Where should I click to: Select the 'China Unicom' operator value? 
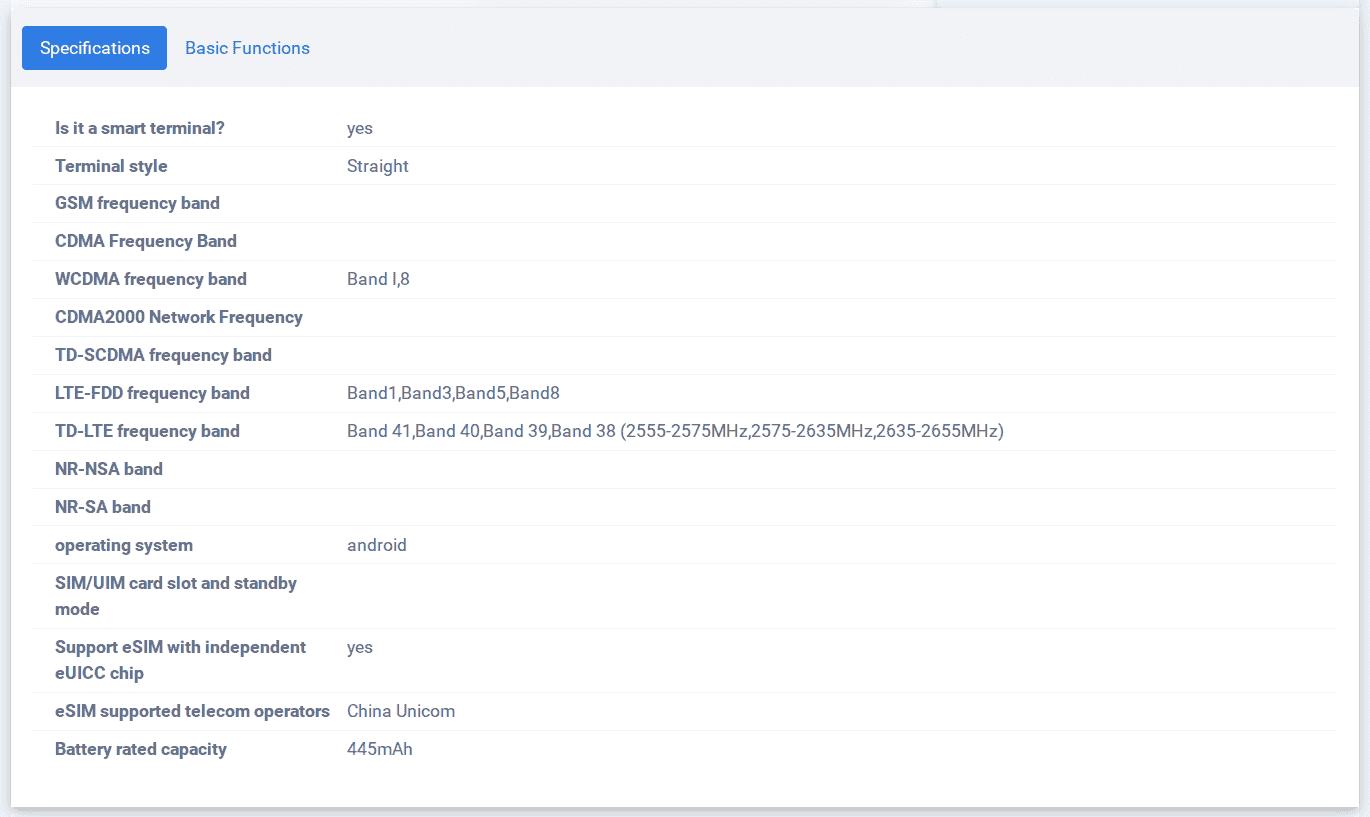[400, 711]
